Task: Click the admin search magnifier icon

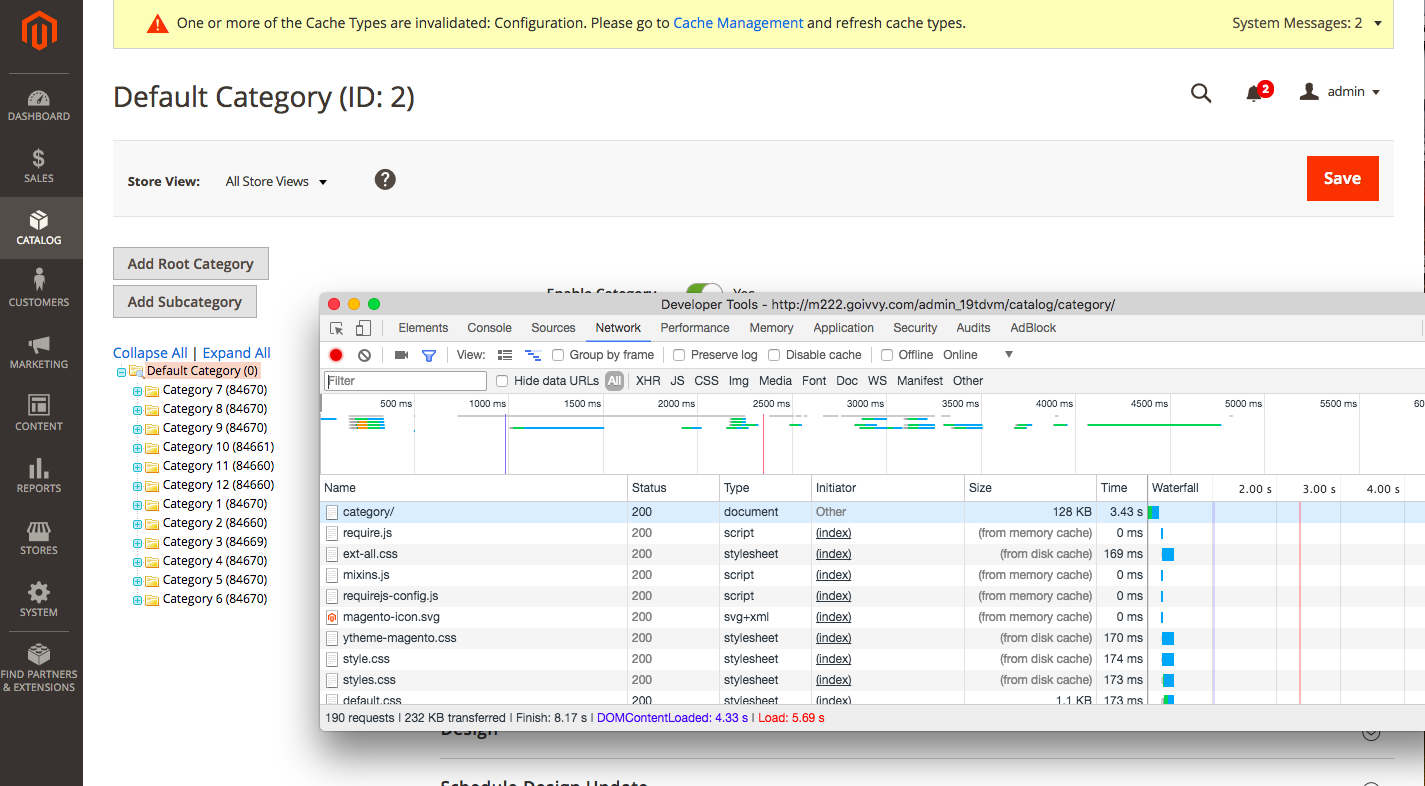Action: click(x=1201, y=93)
